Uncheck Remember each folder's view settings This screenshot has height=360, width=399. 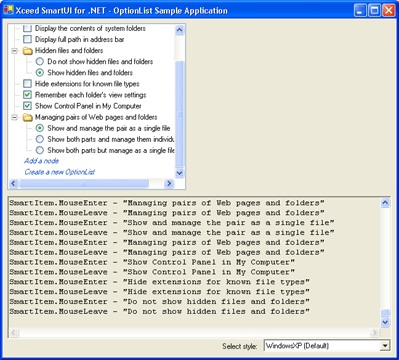point(27,95)
